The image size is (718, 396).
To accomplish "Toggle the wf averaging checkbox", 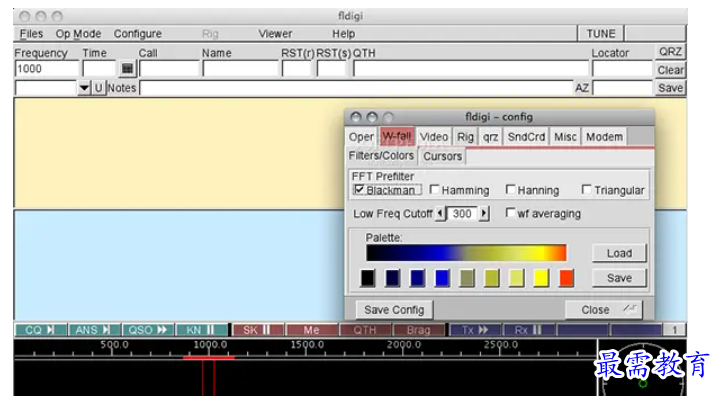I will [510, 213].
